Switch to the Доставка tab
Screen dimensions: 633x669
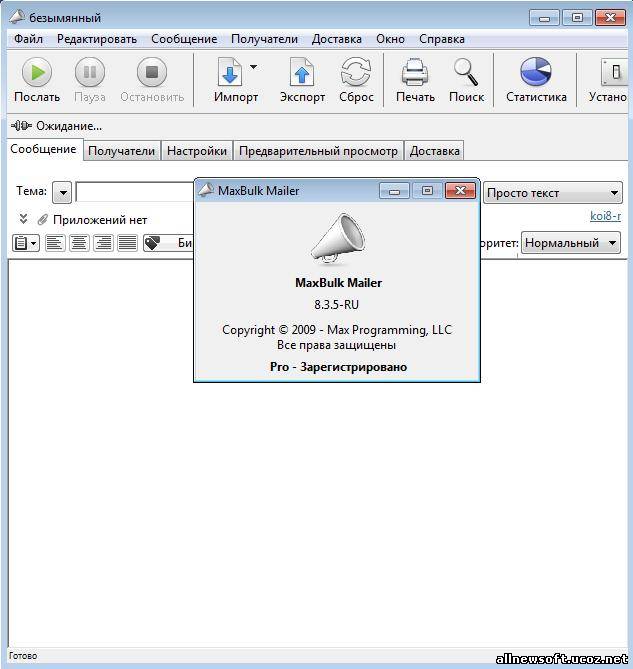(x=434, y=151)
